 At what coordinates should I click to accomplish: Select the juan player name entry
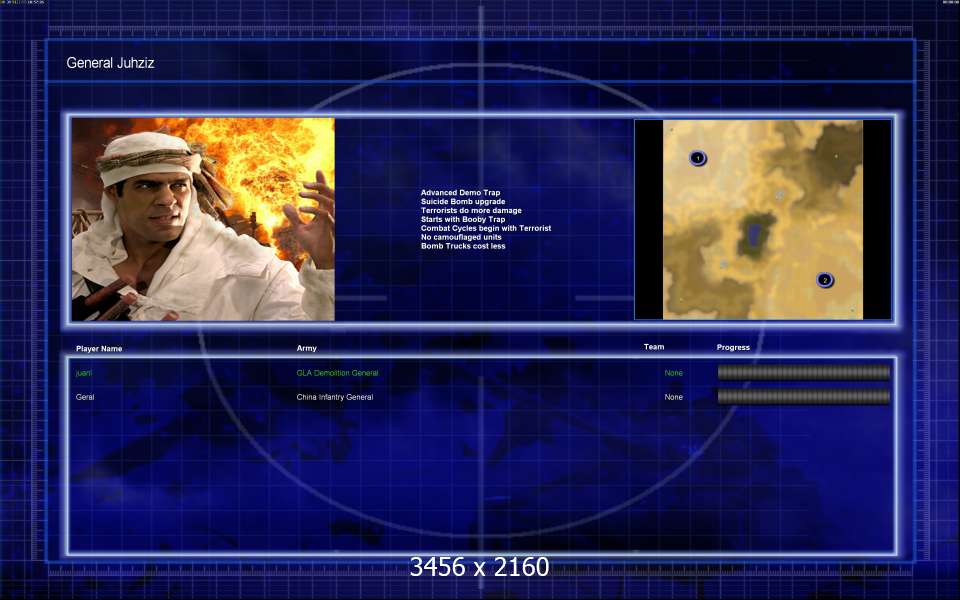83,373
